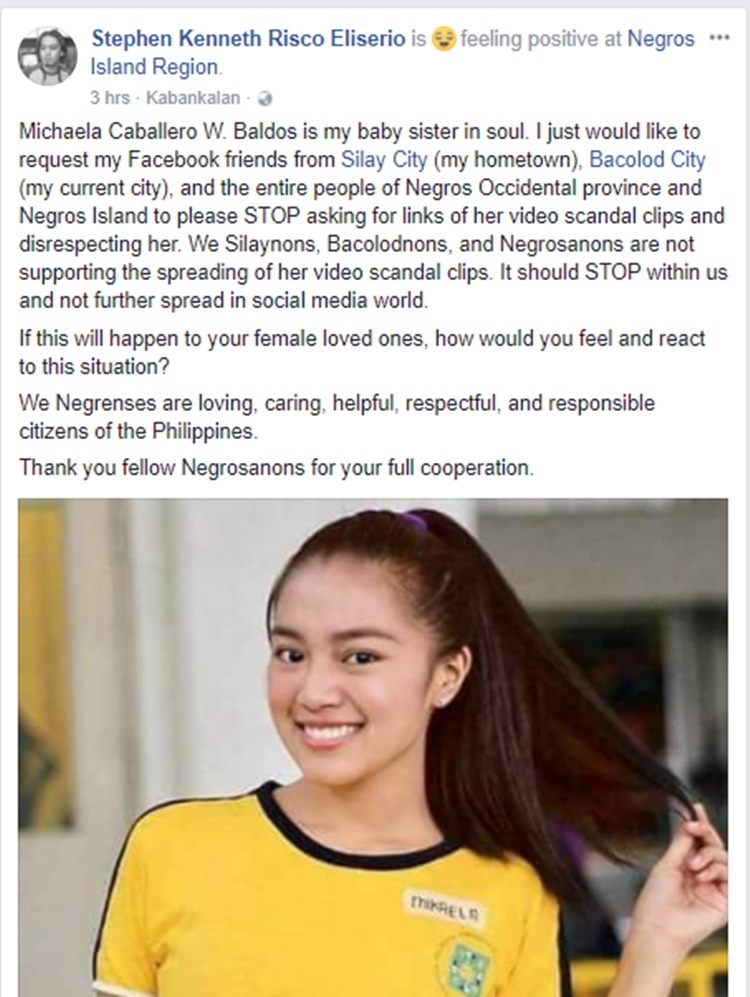This screenshot has width=750, height=997.
Task: Click the feeling positive emoji icon
Action: tap(444, 39)
